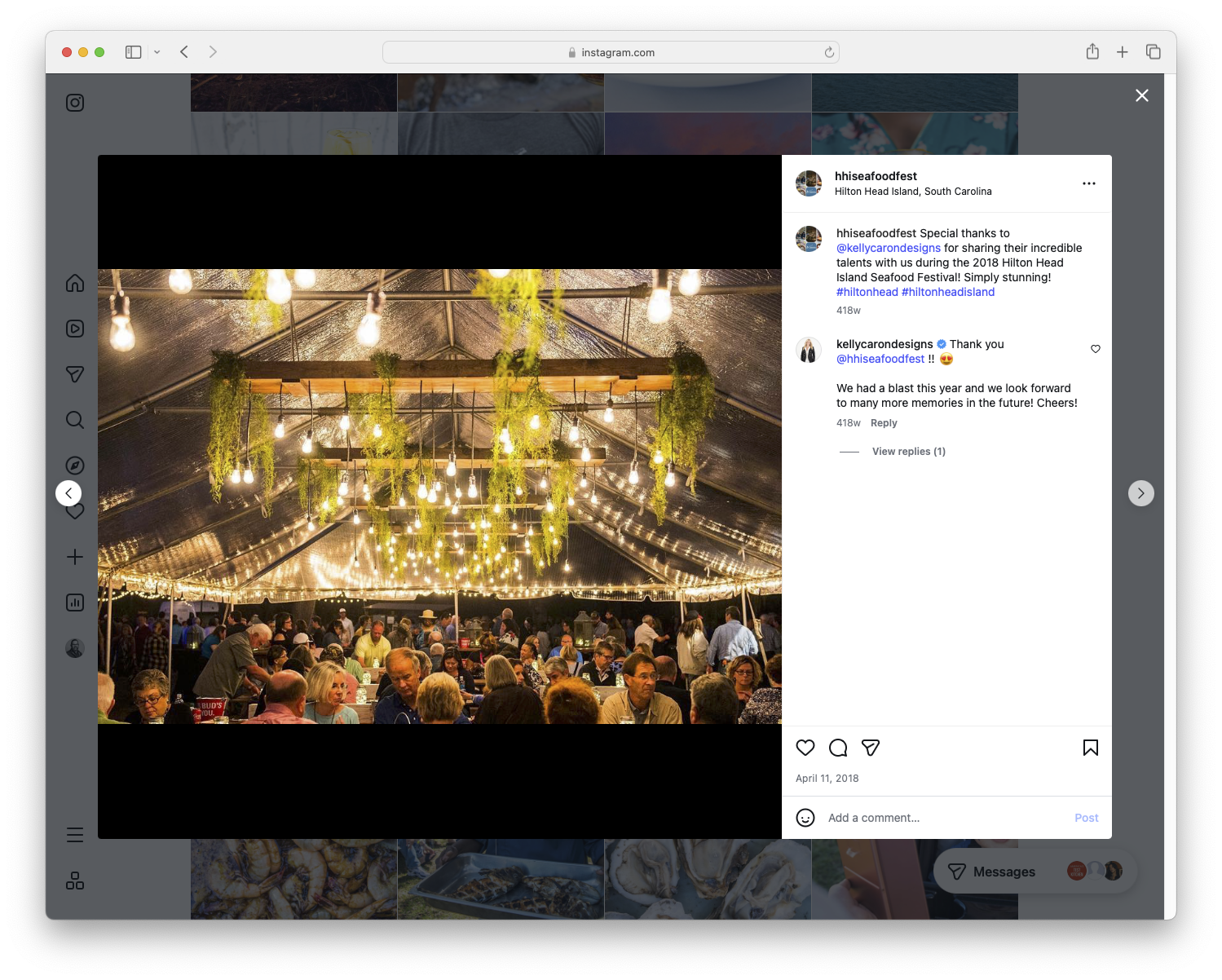Expand View replies under the comment
This screenshot has width=1222, height=980.
908,451
